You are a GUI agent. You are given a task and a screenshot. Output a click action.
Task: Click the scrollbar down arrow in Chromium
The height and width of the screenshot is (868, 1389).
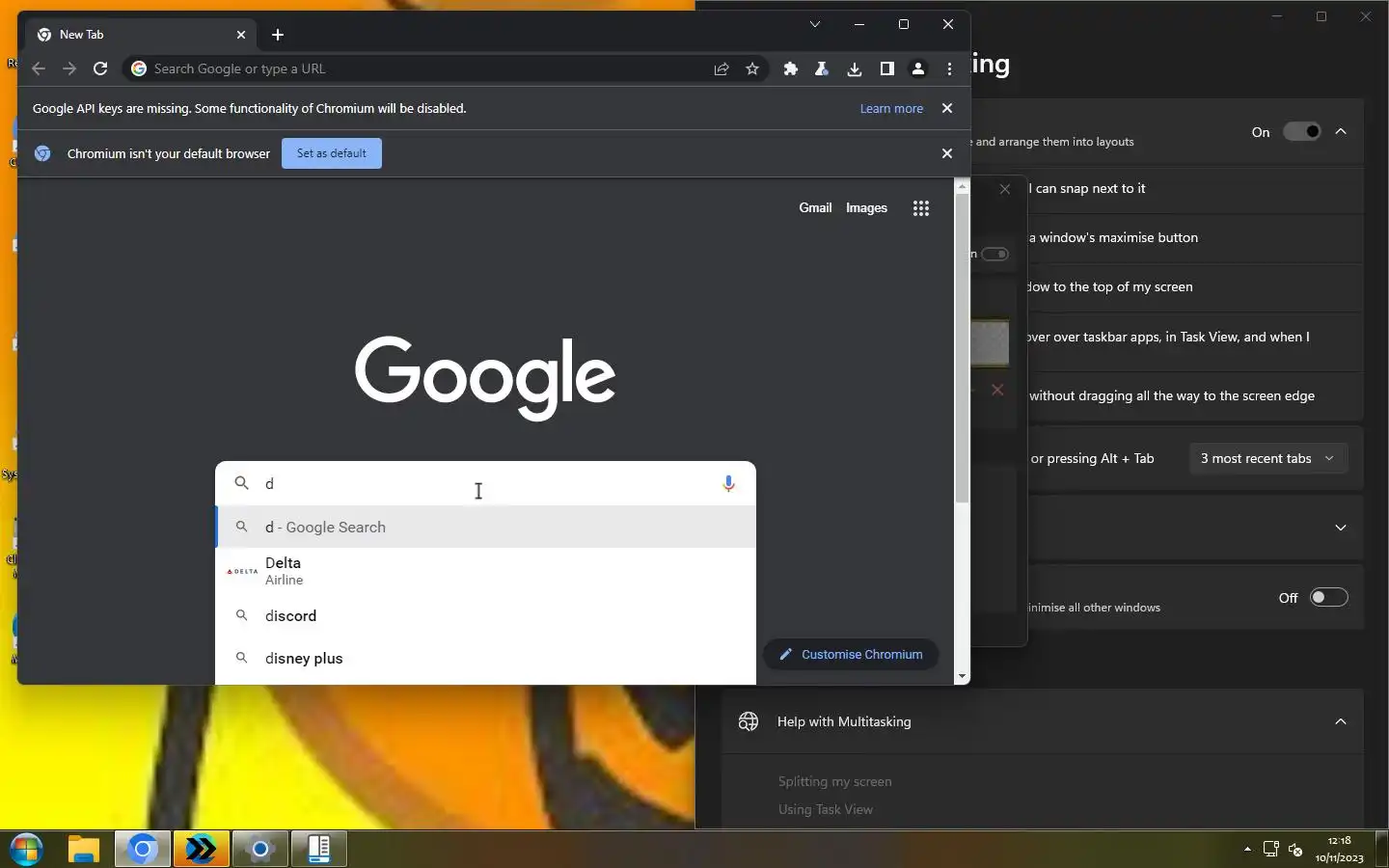(962, 677)
